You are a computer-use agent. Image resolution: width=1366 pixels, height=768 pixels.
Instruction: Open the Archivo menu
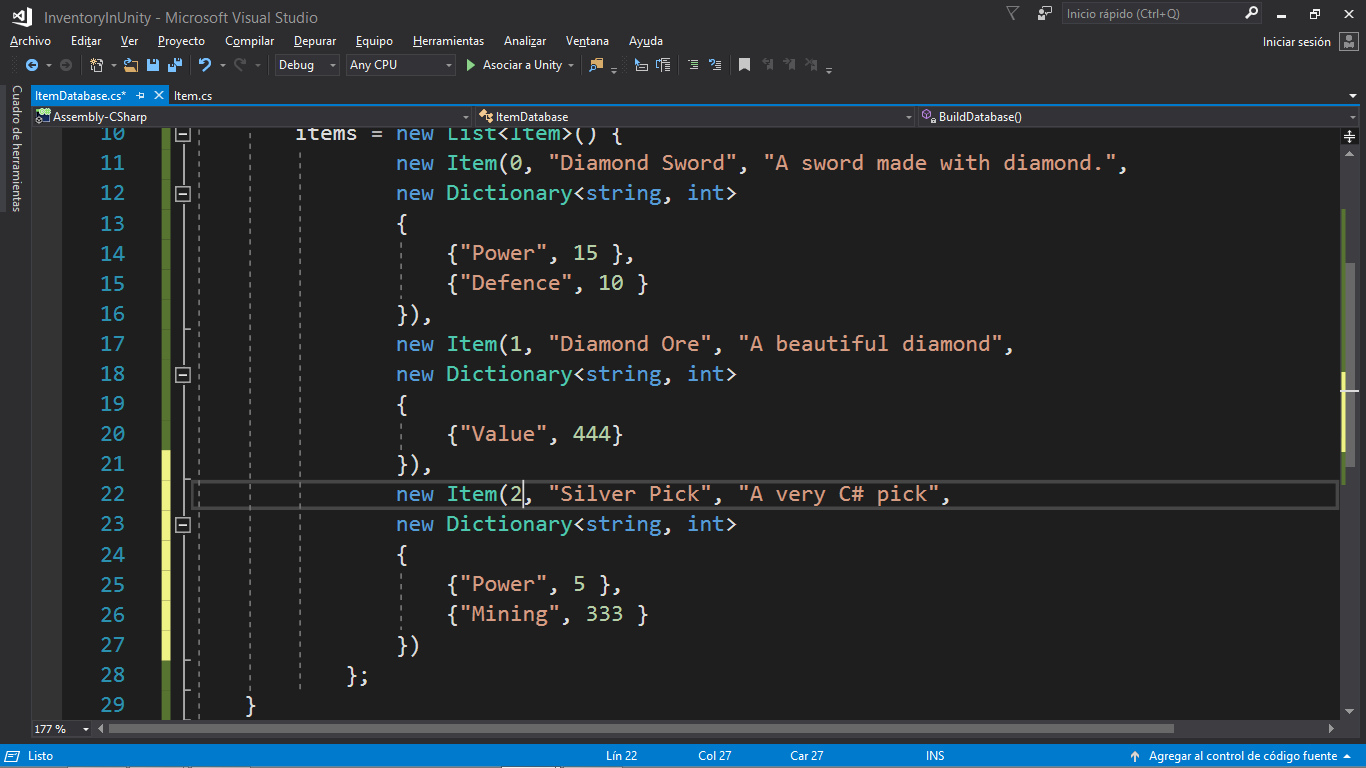pos(30,41)
